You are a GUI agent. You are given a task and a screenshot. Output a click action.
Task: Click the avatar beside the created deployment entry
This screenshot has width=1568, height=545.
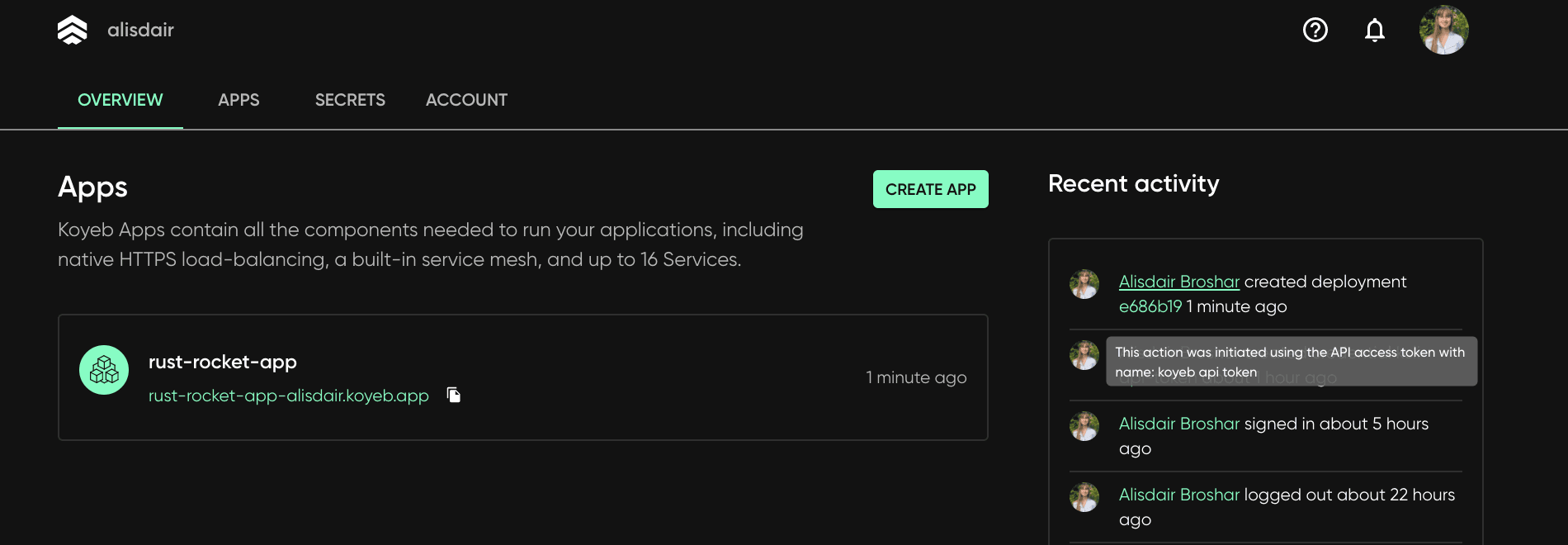click(1084, 284)
